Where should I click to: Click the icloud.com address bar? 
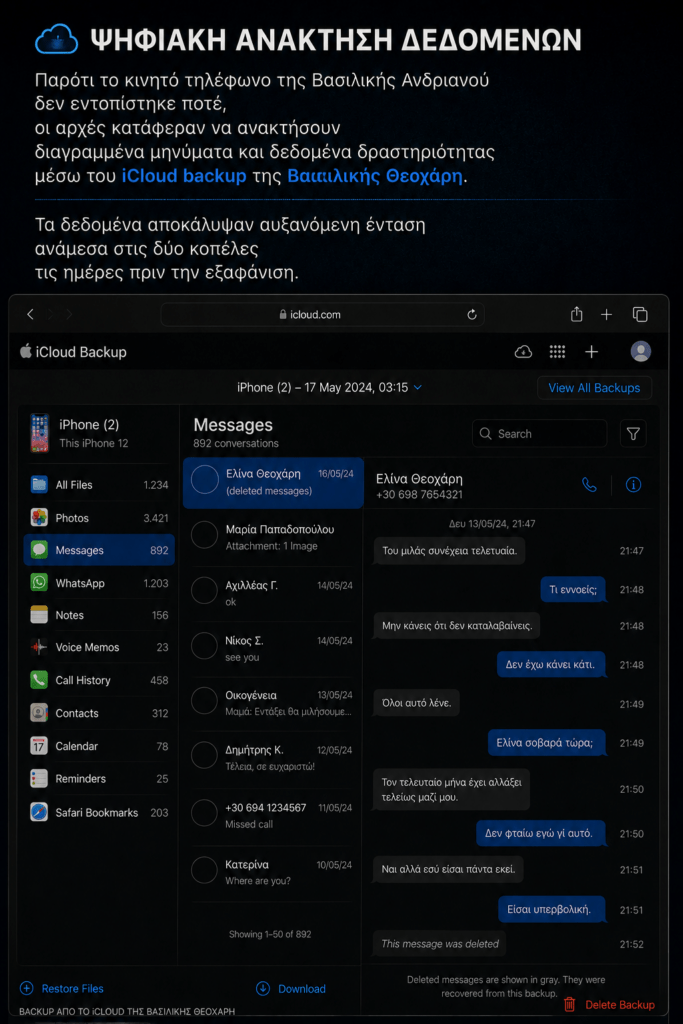tap(322, 315)
